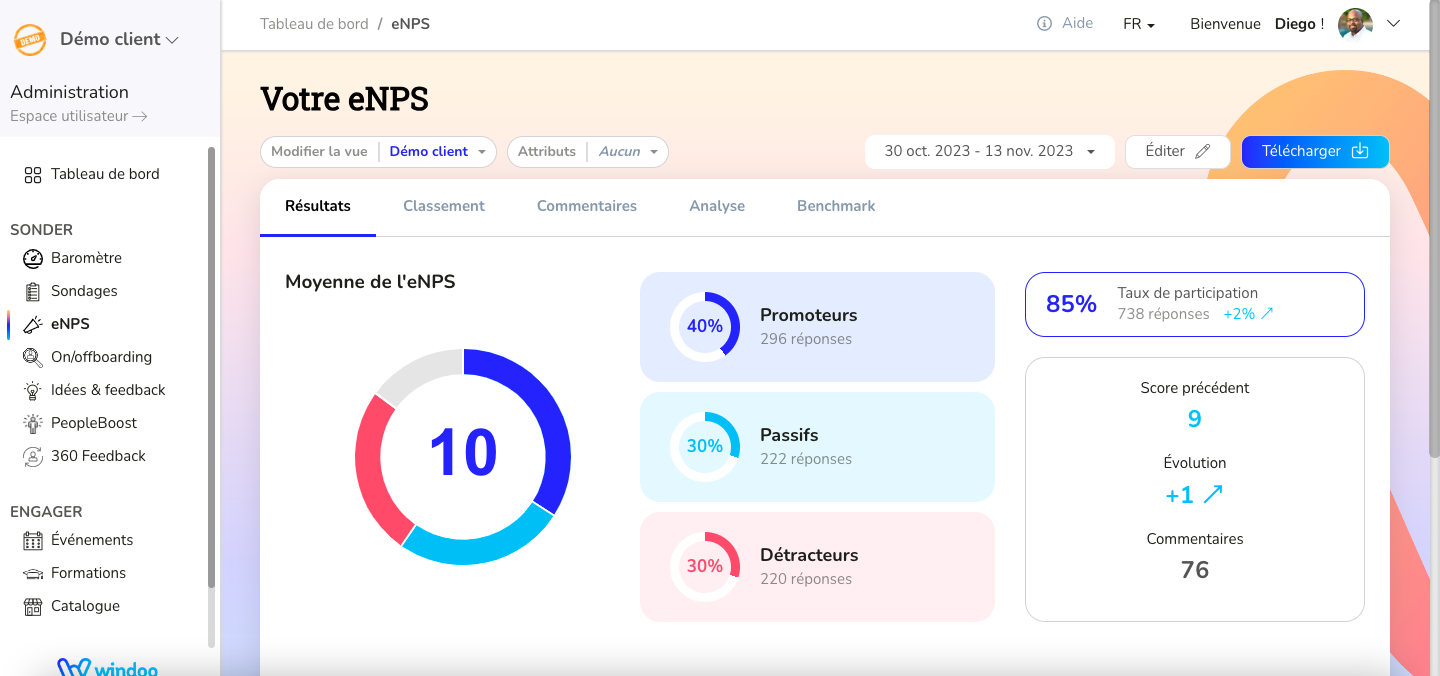1440x676 pixels.
Task: Expand the user menu chevron beside avatar
Action: (1394, 24)
